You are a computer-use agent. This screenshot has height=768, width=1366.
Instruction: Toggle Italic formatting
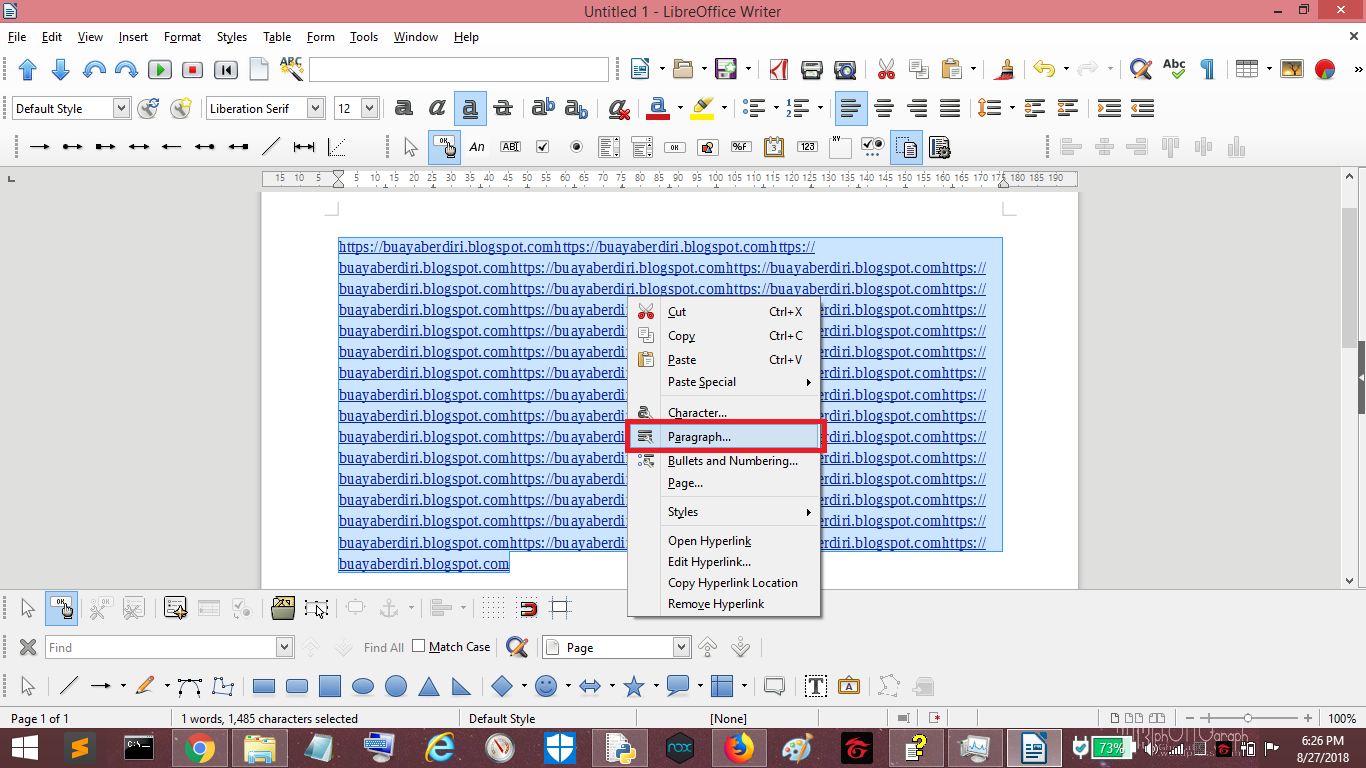coord(437,108)
